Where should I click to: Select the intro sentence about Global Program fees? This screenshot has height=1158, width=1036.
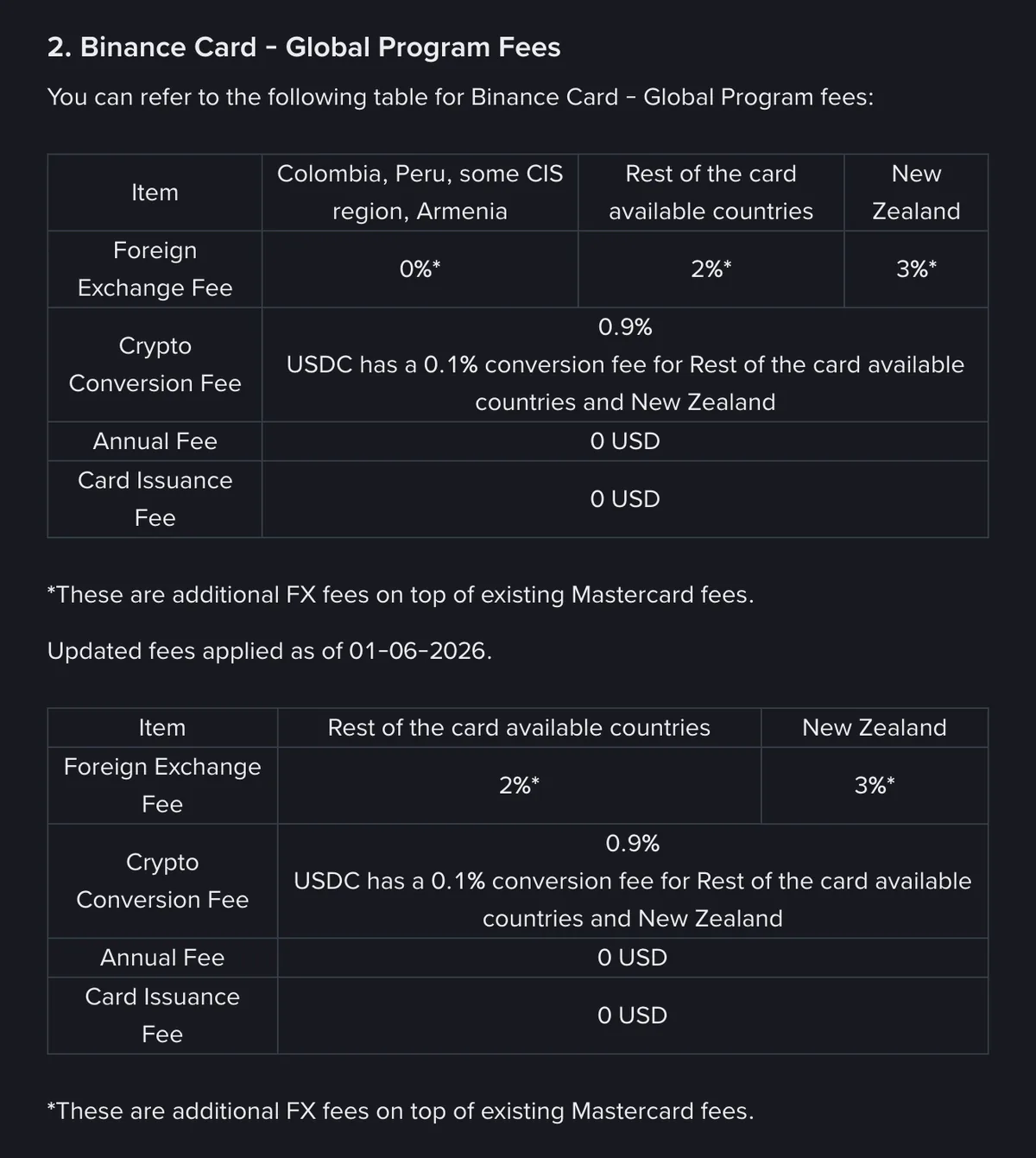460,97
